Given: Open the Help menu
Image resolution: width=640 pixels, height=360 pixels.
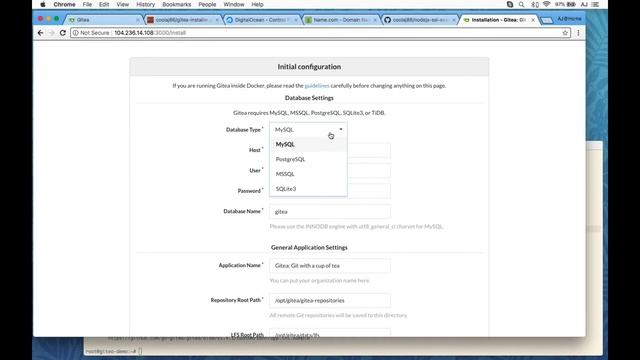Looking at the screenshot, I should tap(257, 4).
